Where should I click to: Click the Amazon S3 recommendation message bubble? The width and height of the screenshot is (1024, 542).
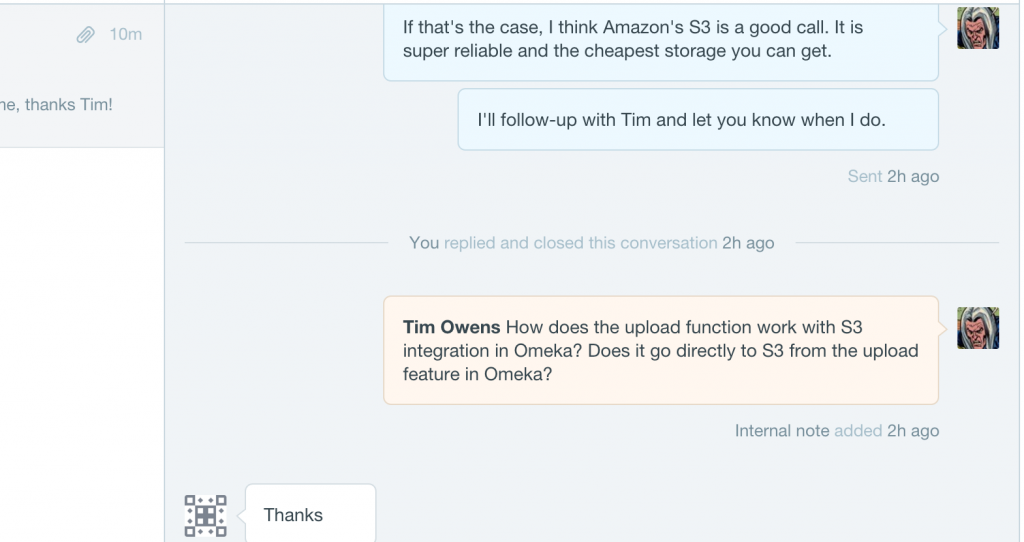tap(661, 42)
